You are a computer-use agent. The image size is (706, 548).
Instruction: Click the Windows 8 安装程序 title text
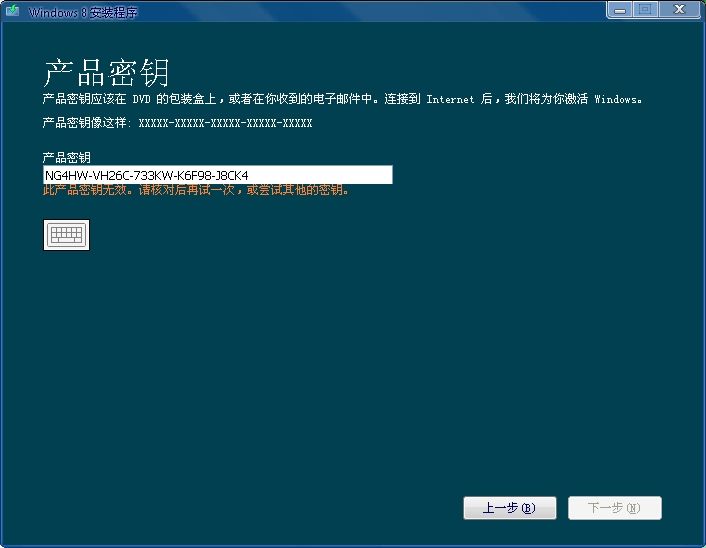[x=83, y=13]
